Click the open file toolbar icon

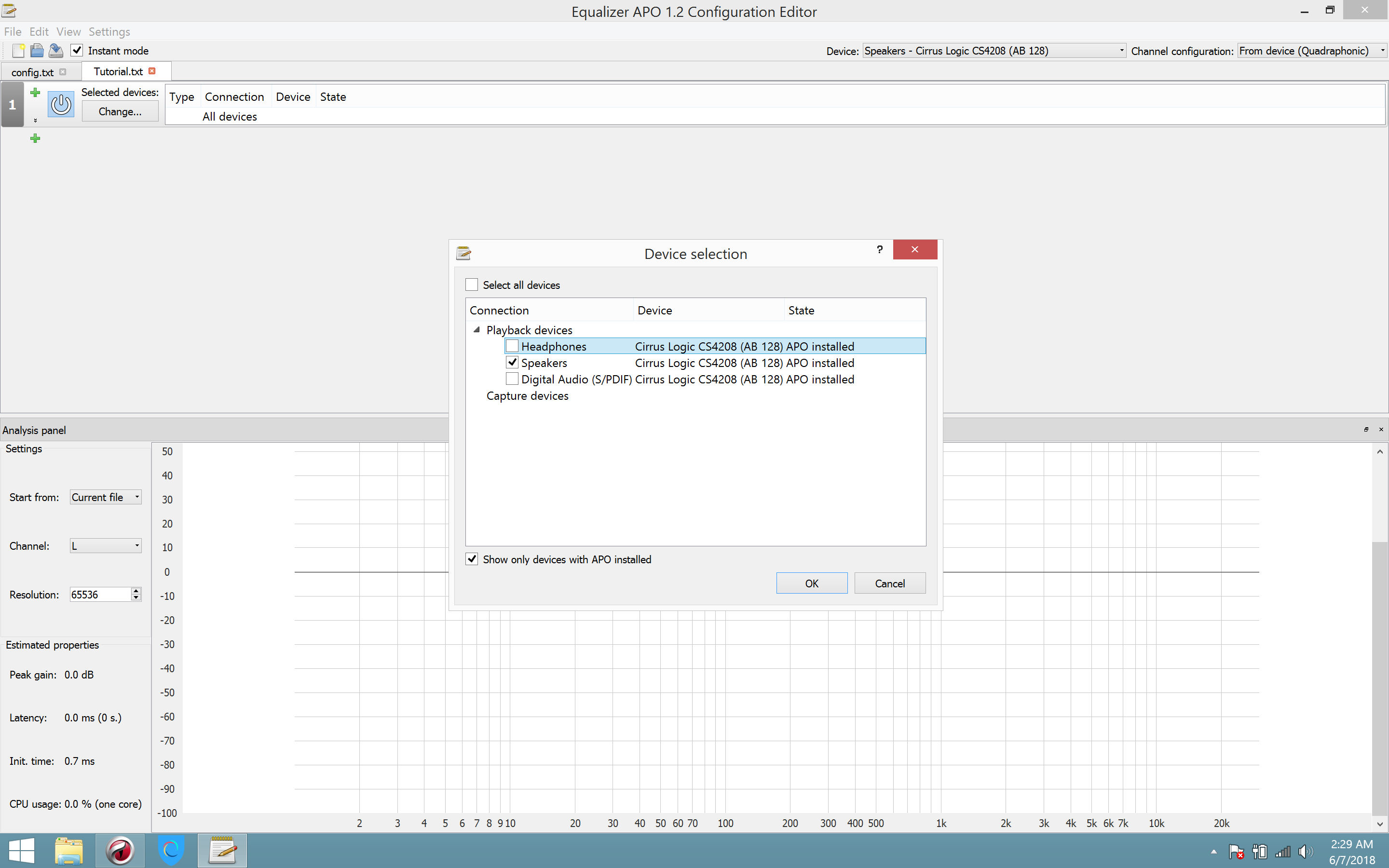pos(37,51)
